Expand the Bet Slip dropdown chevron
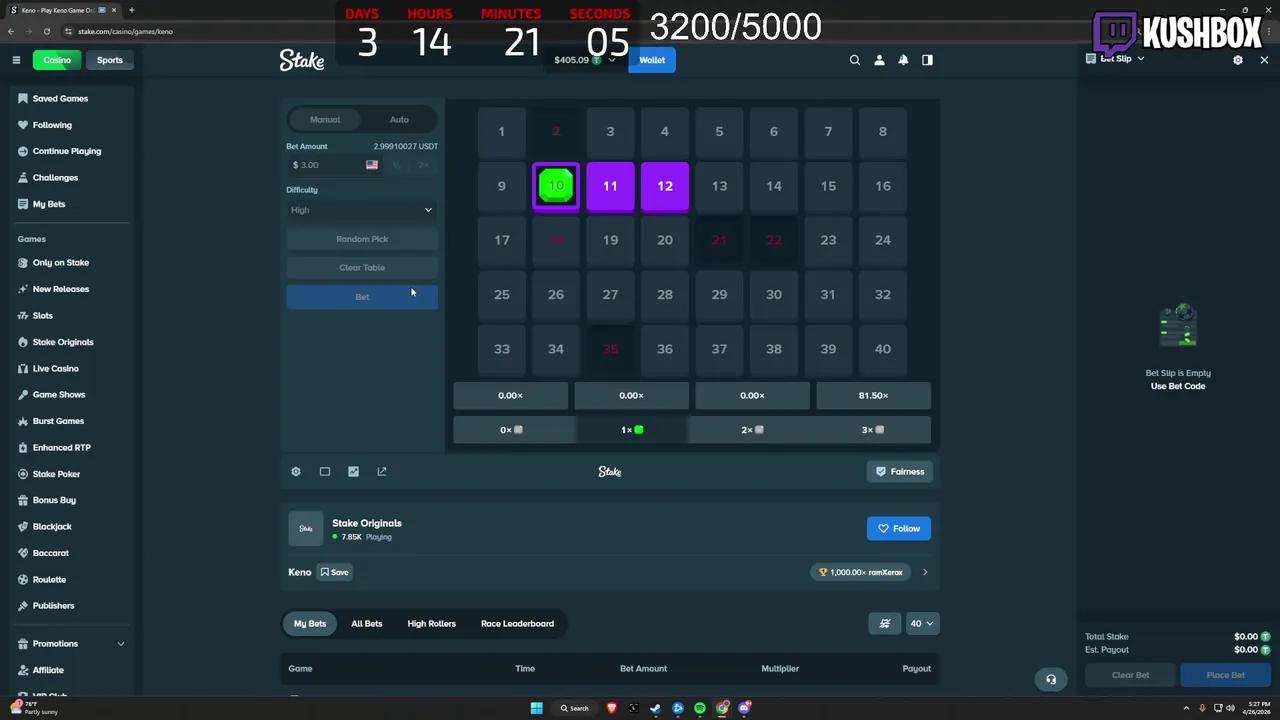1280x720 pixels. click(1140, 59)
